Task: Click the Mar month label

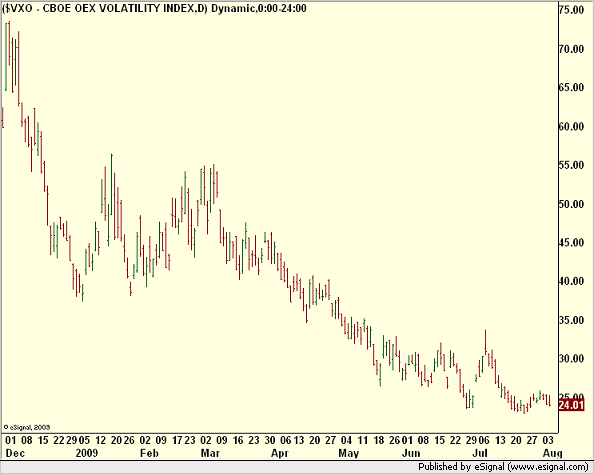Action: 210,453
